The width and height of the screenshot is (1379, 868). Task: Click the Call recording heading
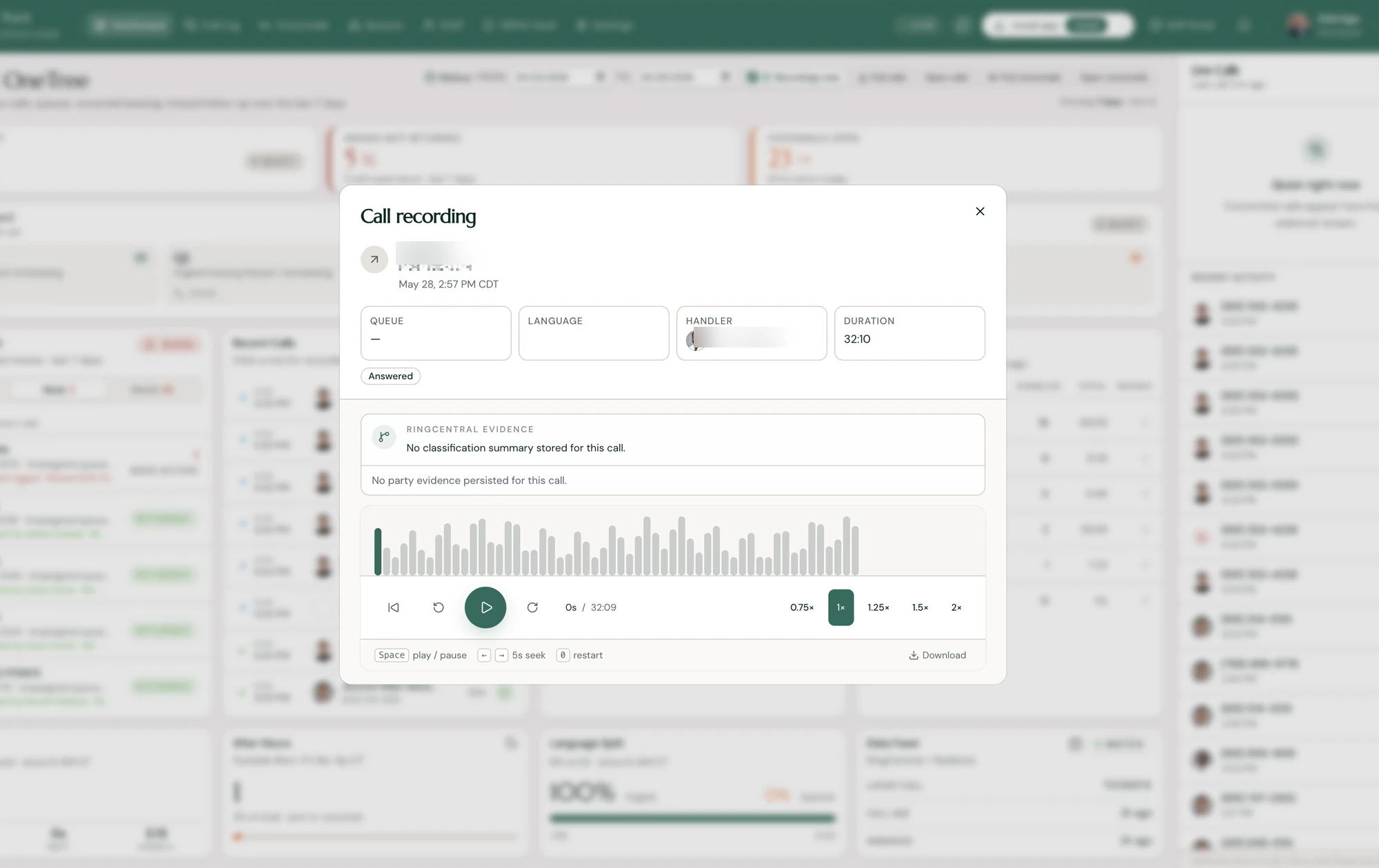pyautogui.click(x=418, y=216)
